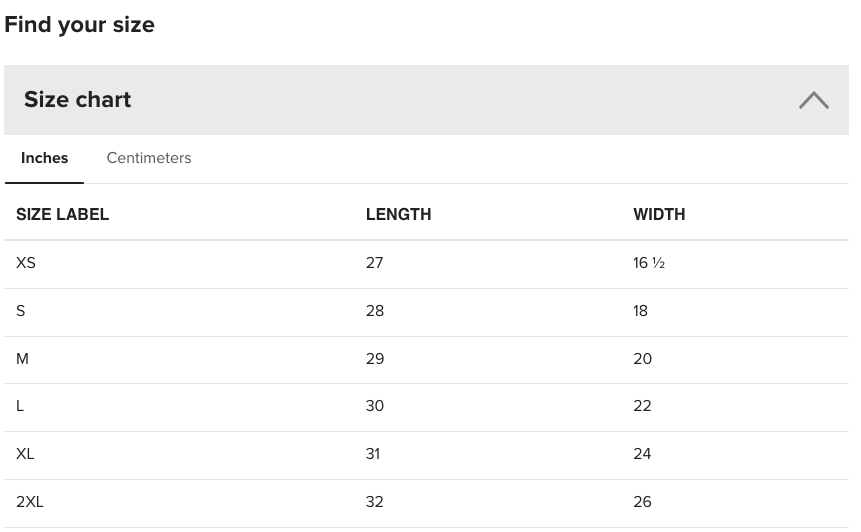Click the length value 27
The width and height of the screenshot is (861, 532).
click(375, 263)
